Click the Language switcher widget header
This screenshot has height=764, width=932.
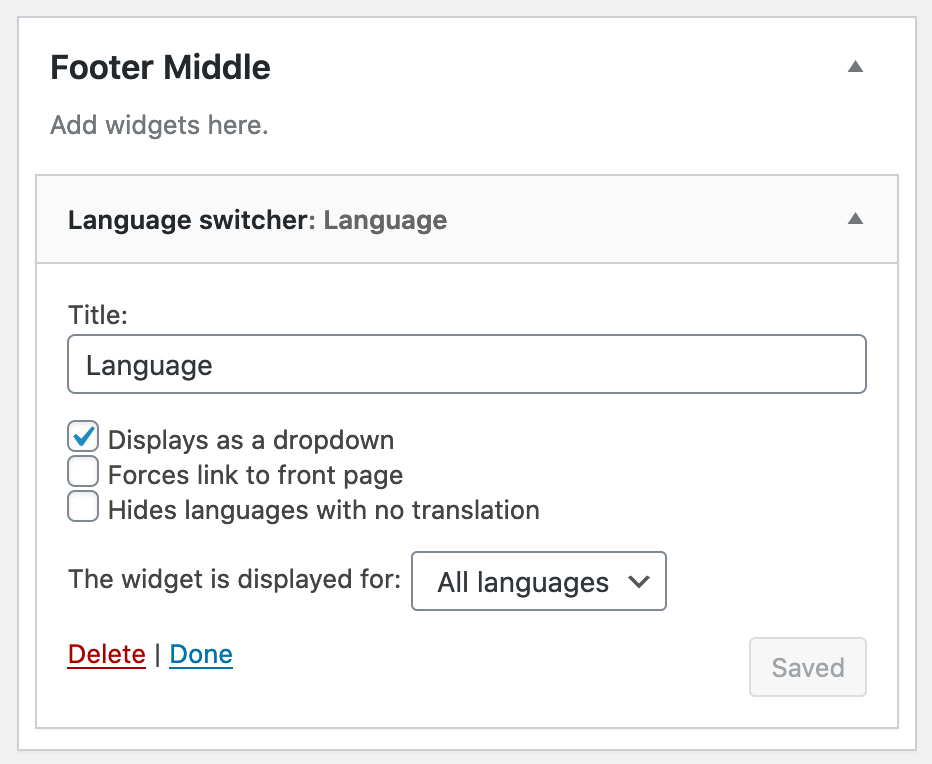[257, 220]
